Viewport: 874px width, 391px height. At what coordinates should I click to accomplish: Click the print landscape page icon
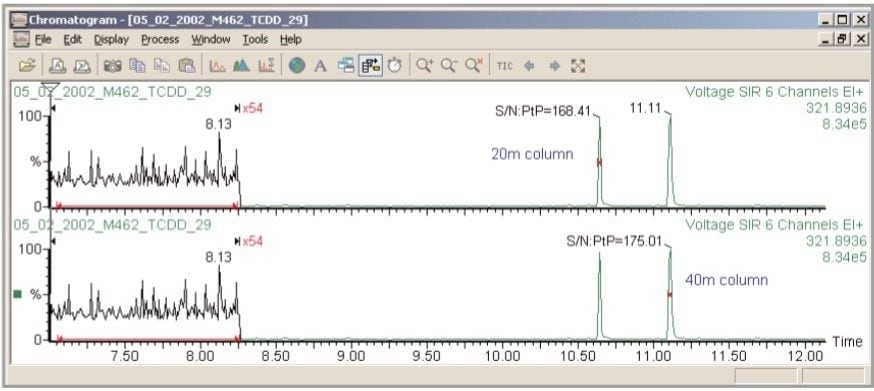click(82, 66)
